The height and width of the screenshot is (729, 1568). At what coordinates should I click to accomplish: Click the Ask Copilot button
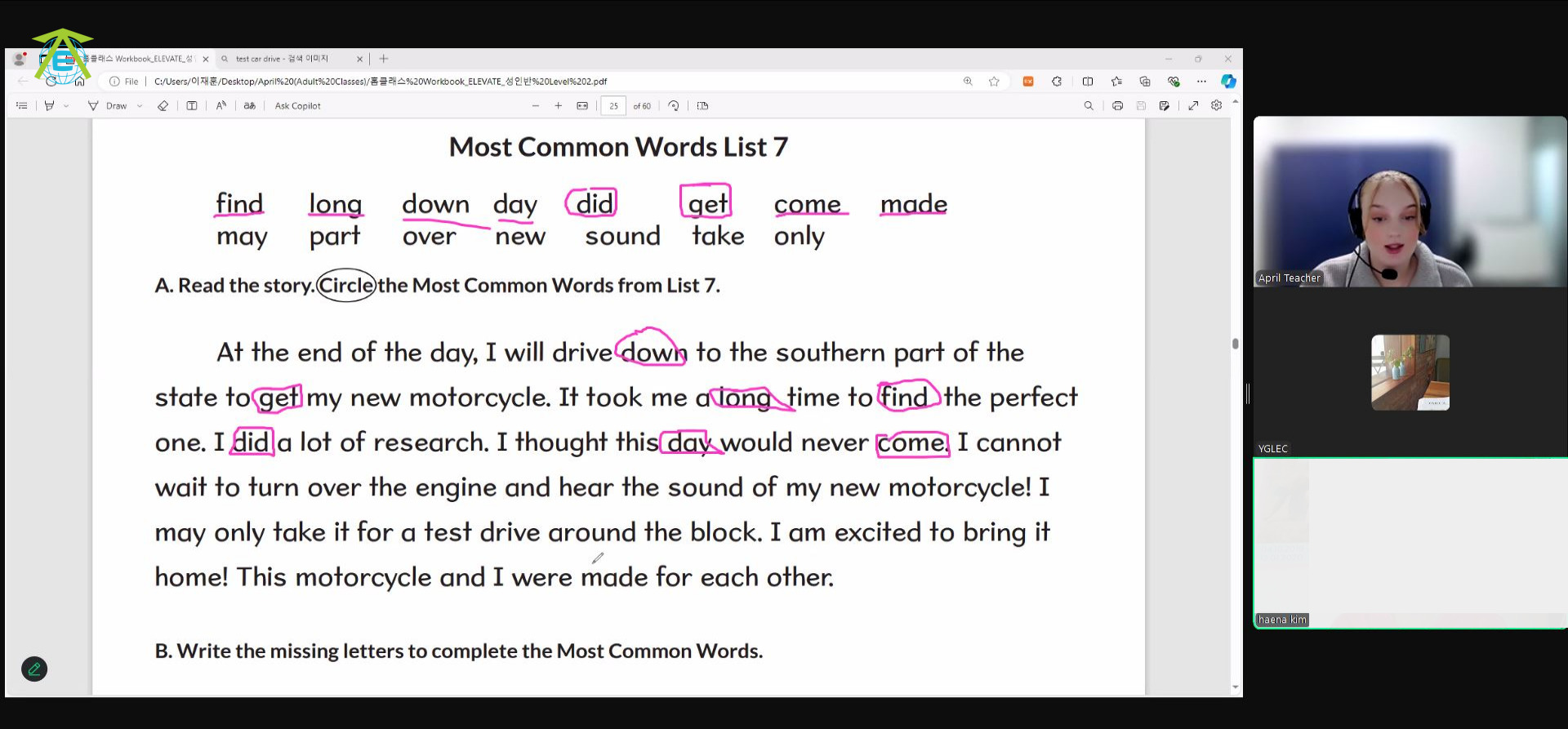[297, 106]
